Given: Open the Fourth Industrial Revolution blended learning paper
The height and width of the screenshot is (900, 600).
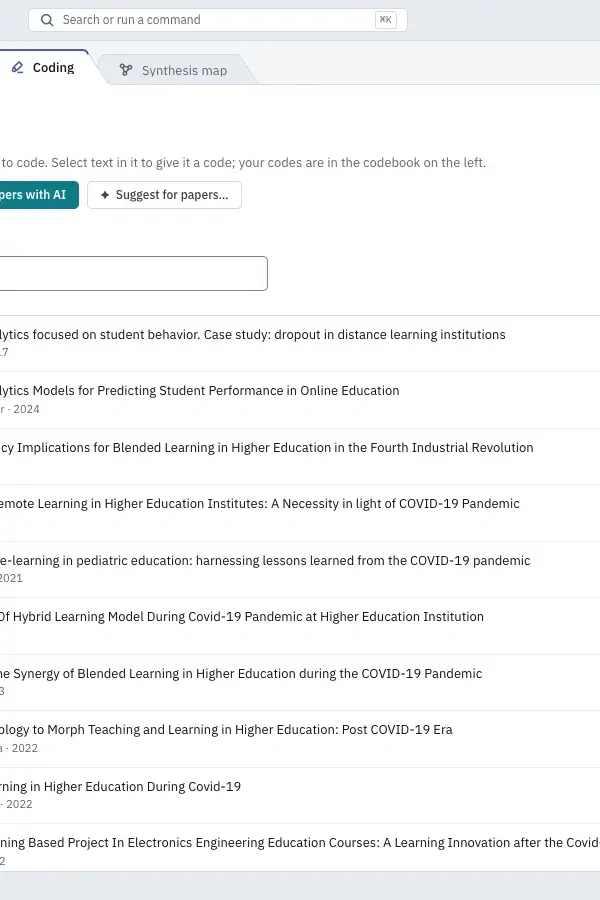Looking at the screenshot, I should 300,456.
